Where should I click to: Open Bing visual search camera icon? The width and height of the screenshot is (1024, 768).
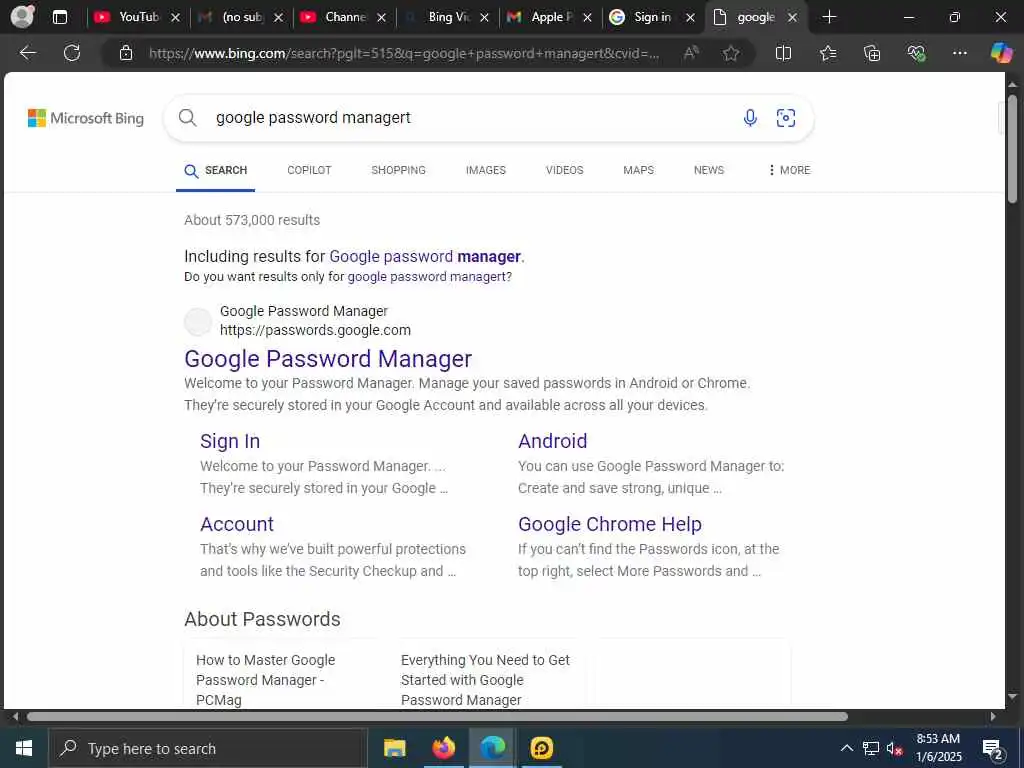point(786,118)
